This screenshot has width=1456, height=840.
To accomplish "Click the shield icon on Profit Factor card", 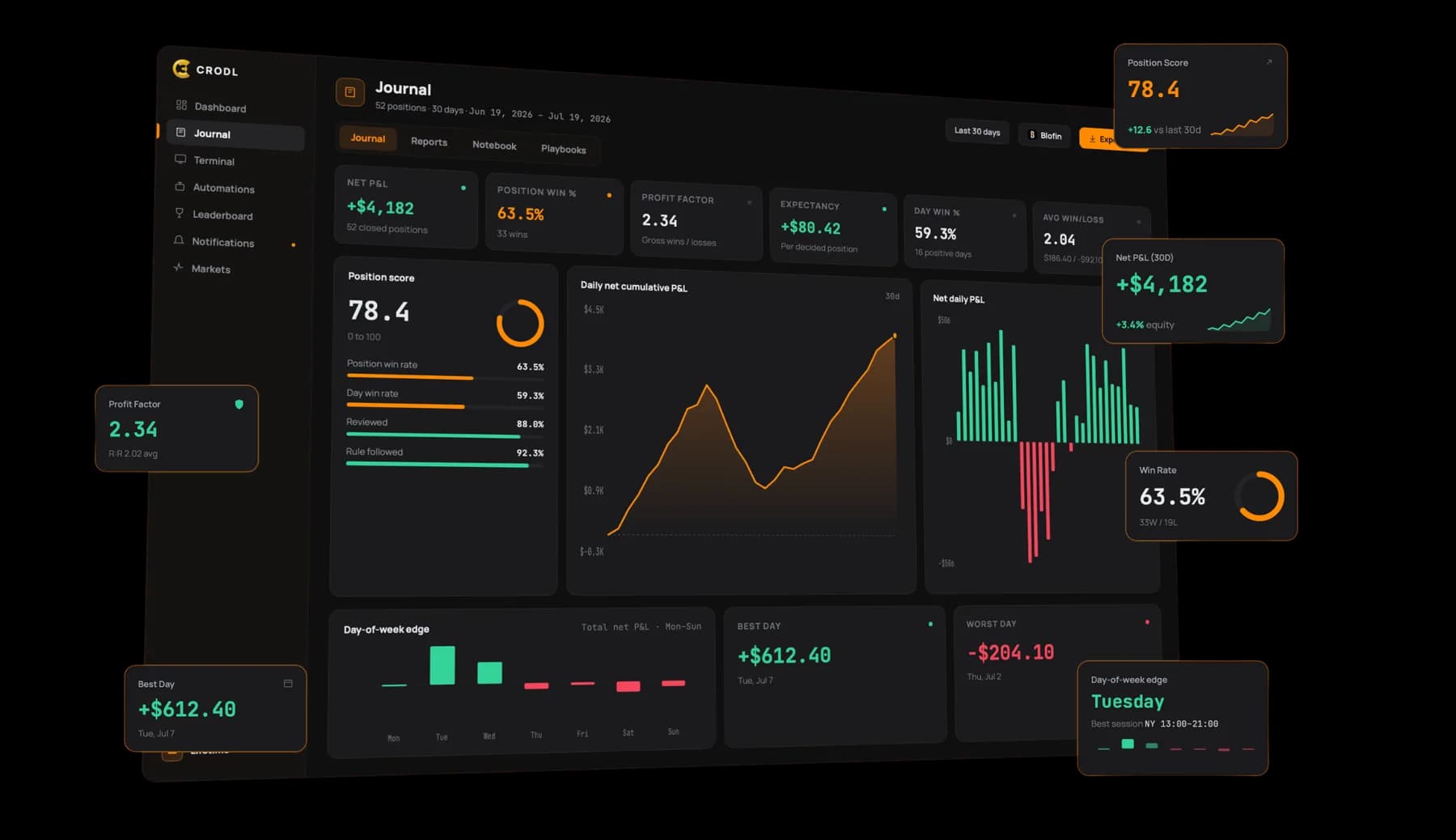I will pos(239,404).
